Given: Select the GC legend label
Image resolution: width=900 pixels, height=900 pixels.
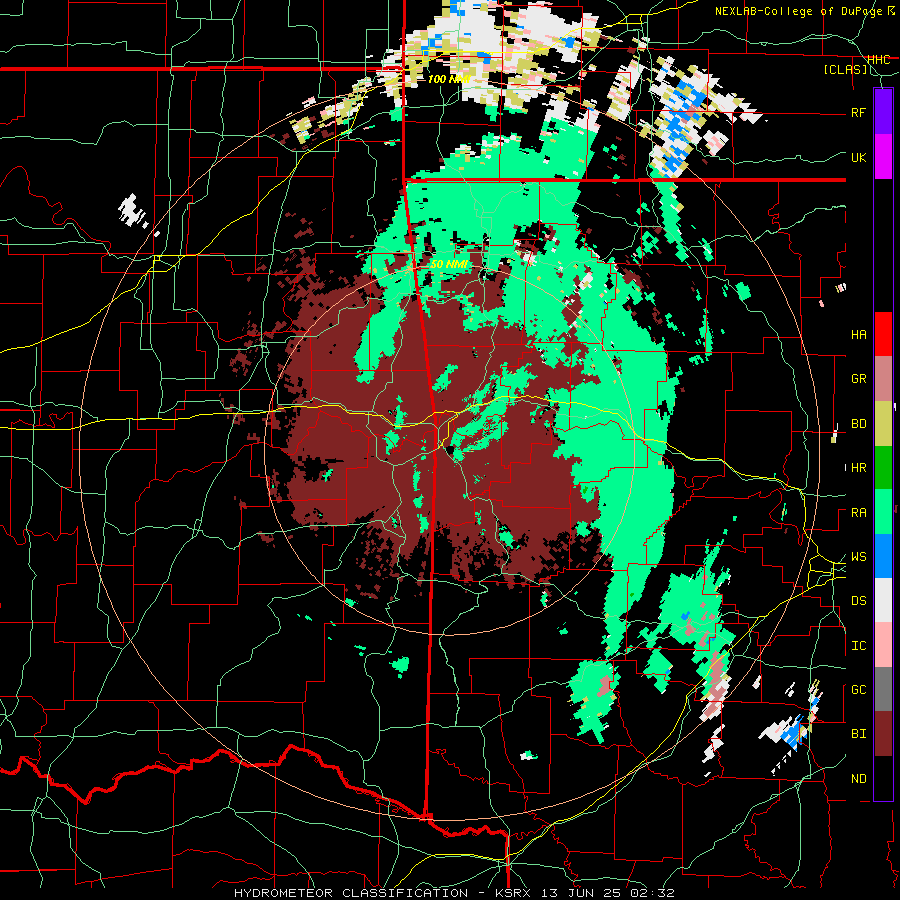Looking at the screenshot, I should tap(858, 690).
